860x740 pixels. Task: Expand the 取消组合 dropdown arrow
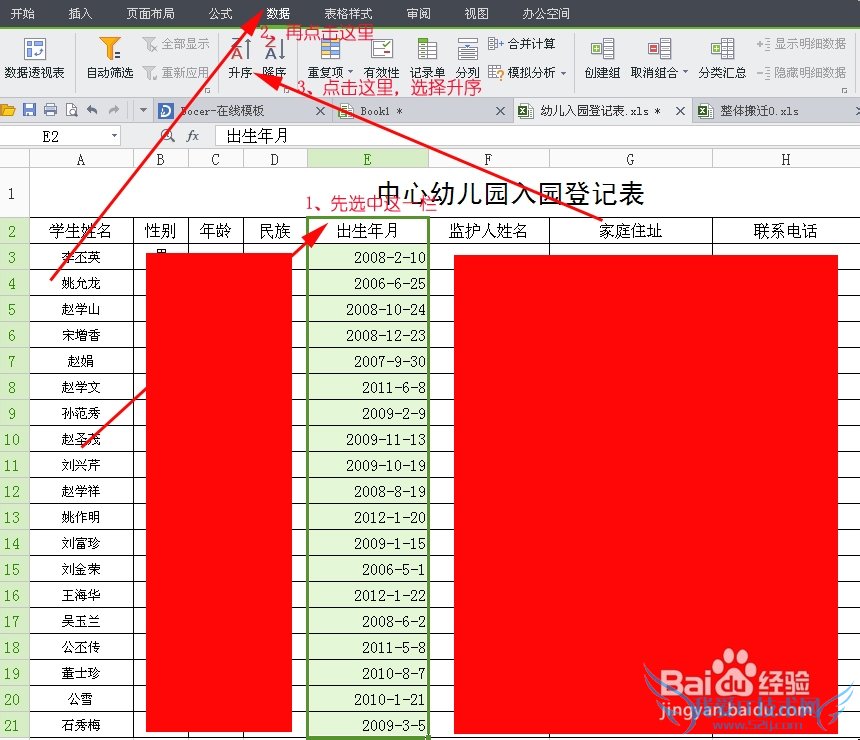point(685,72)
